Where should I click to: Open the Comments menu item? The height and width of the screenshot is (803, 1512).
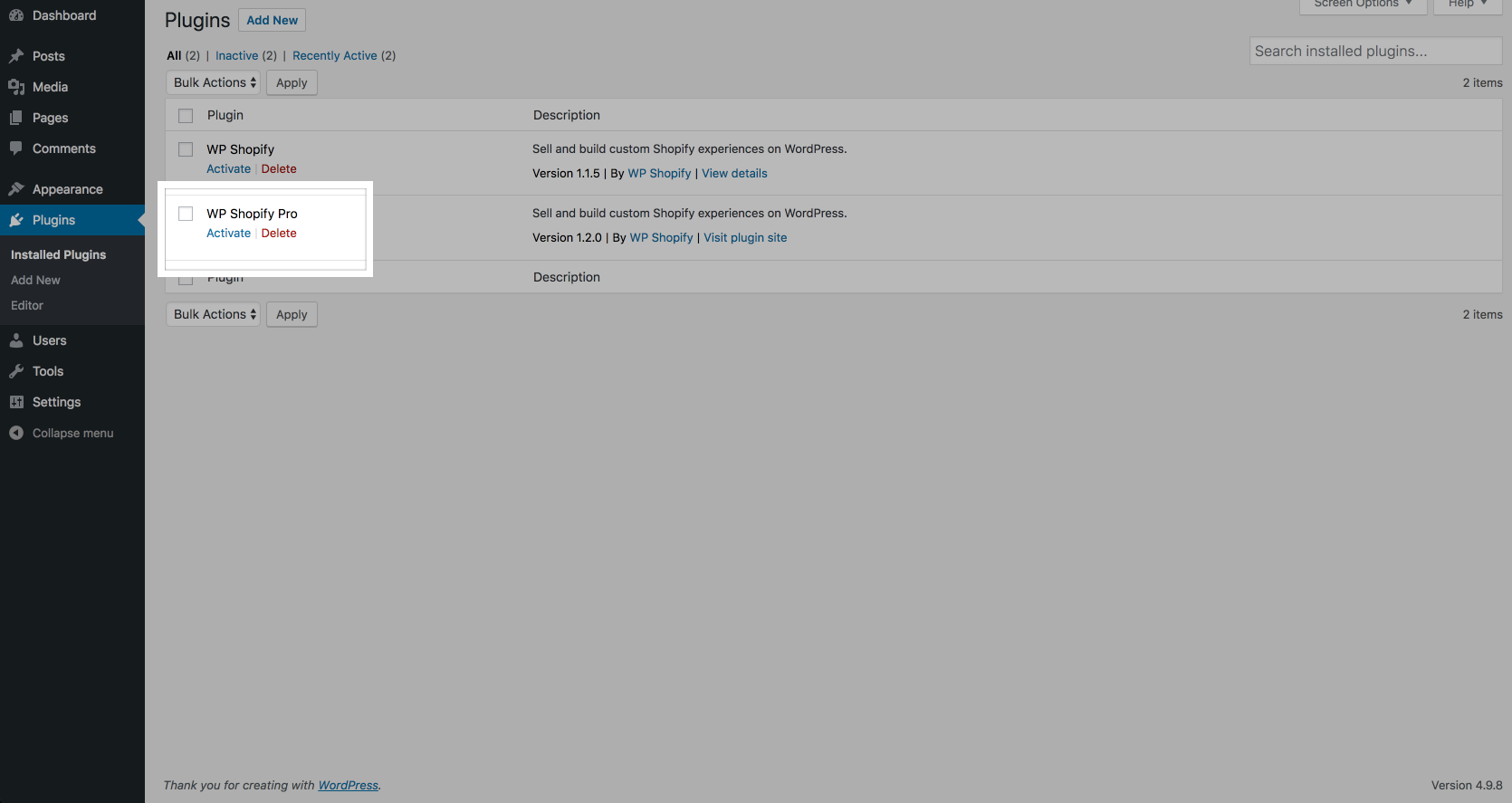click(x=64, y=148)
